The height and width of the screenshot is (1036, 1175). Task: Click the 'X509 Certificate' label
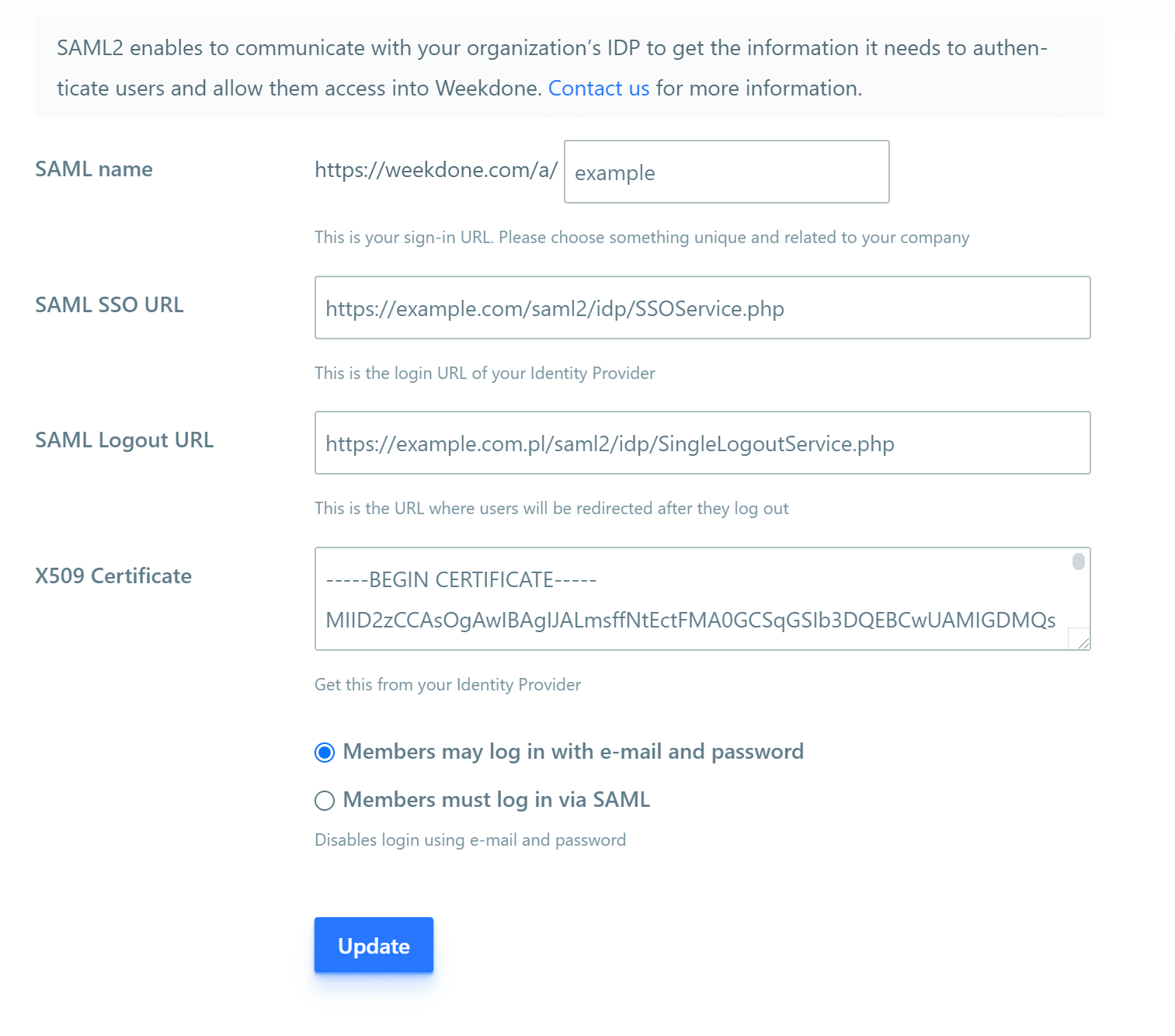coord(113,576)
